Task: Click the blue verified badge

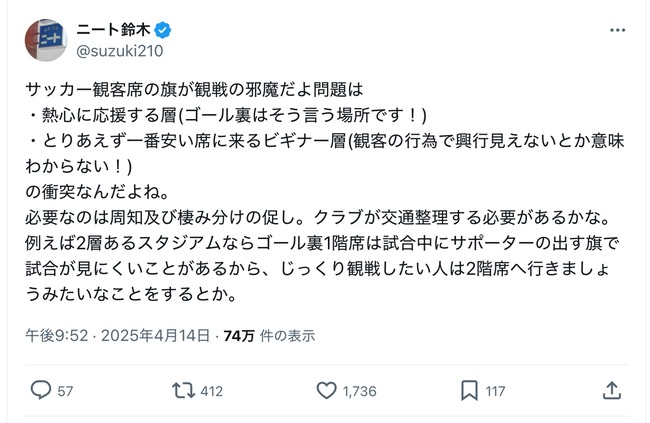Action: pos(162,30)
